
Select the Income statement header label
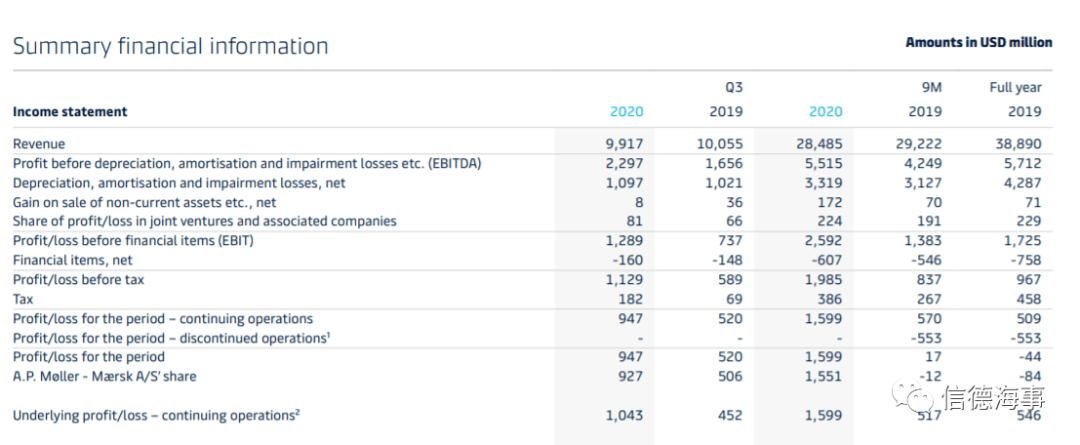70,112
